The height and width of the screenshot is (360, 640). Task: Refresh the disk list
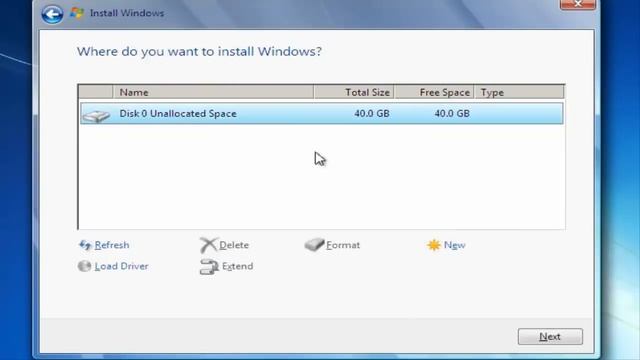coord(112,245)
